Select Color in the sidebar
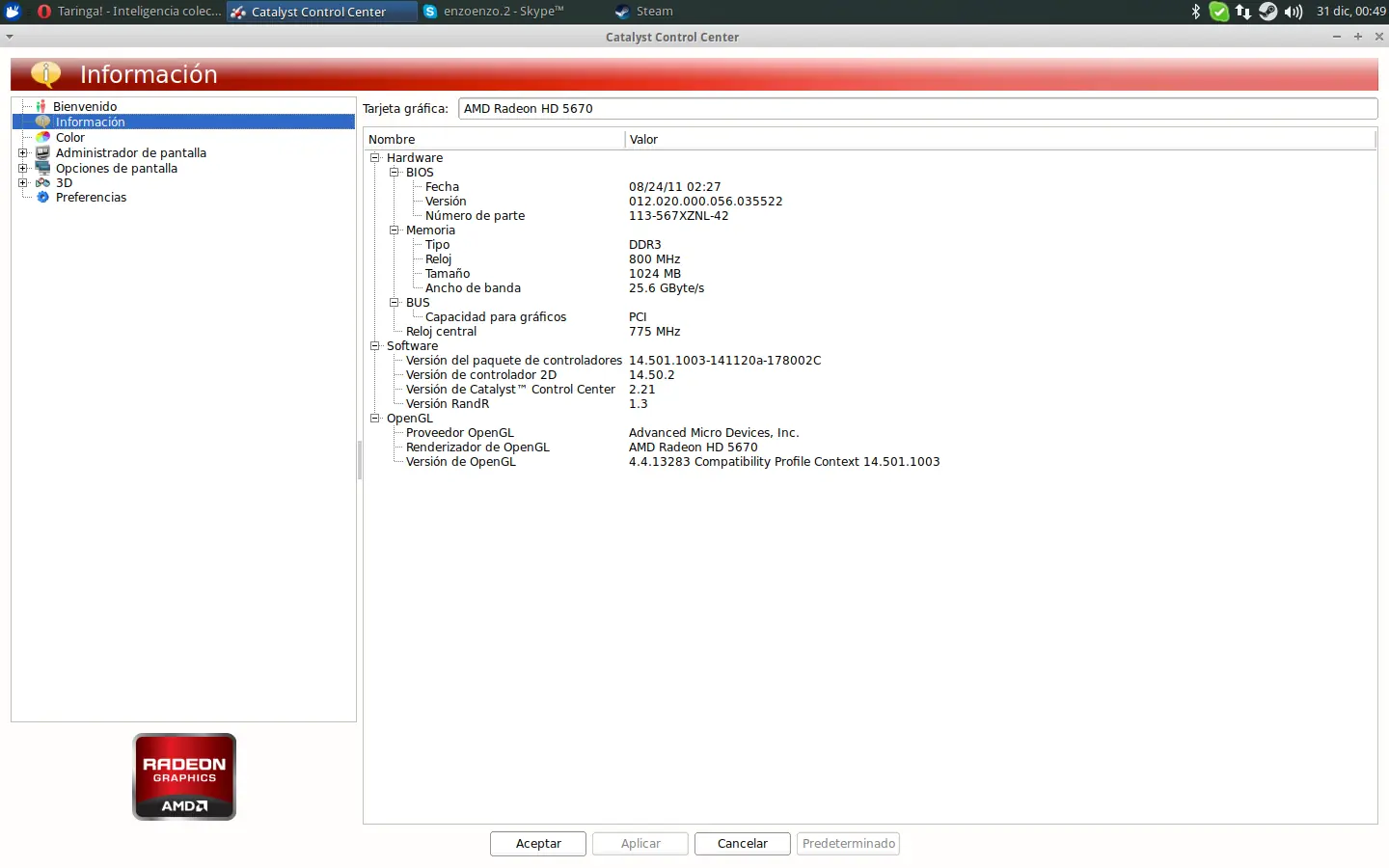Screen dimensions: 1389x868 (x=70, y=137)
